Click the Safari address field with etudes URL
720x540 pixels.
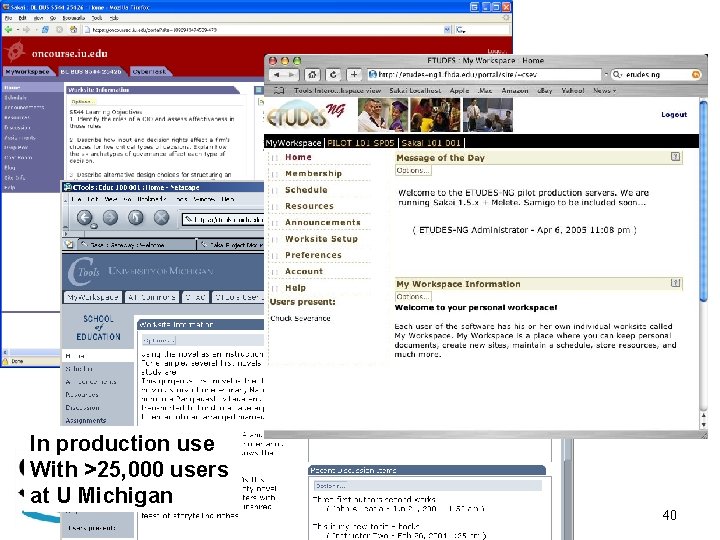coord(484,74)
